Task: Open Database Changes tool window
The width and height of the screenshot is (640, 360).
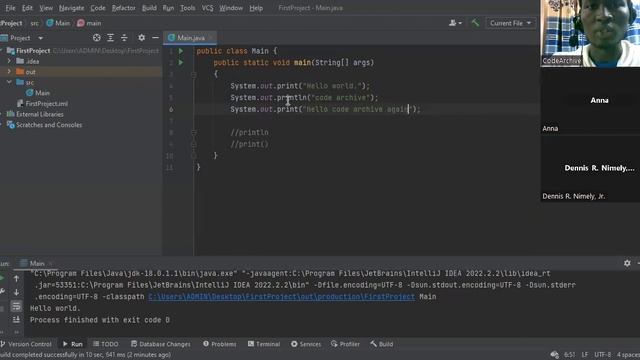Action: click(x=160, y=344)
